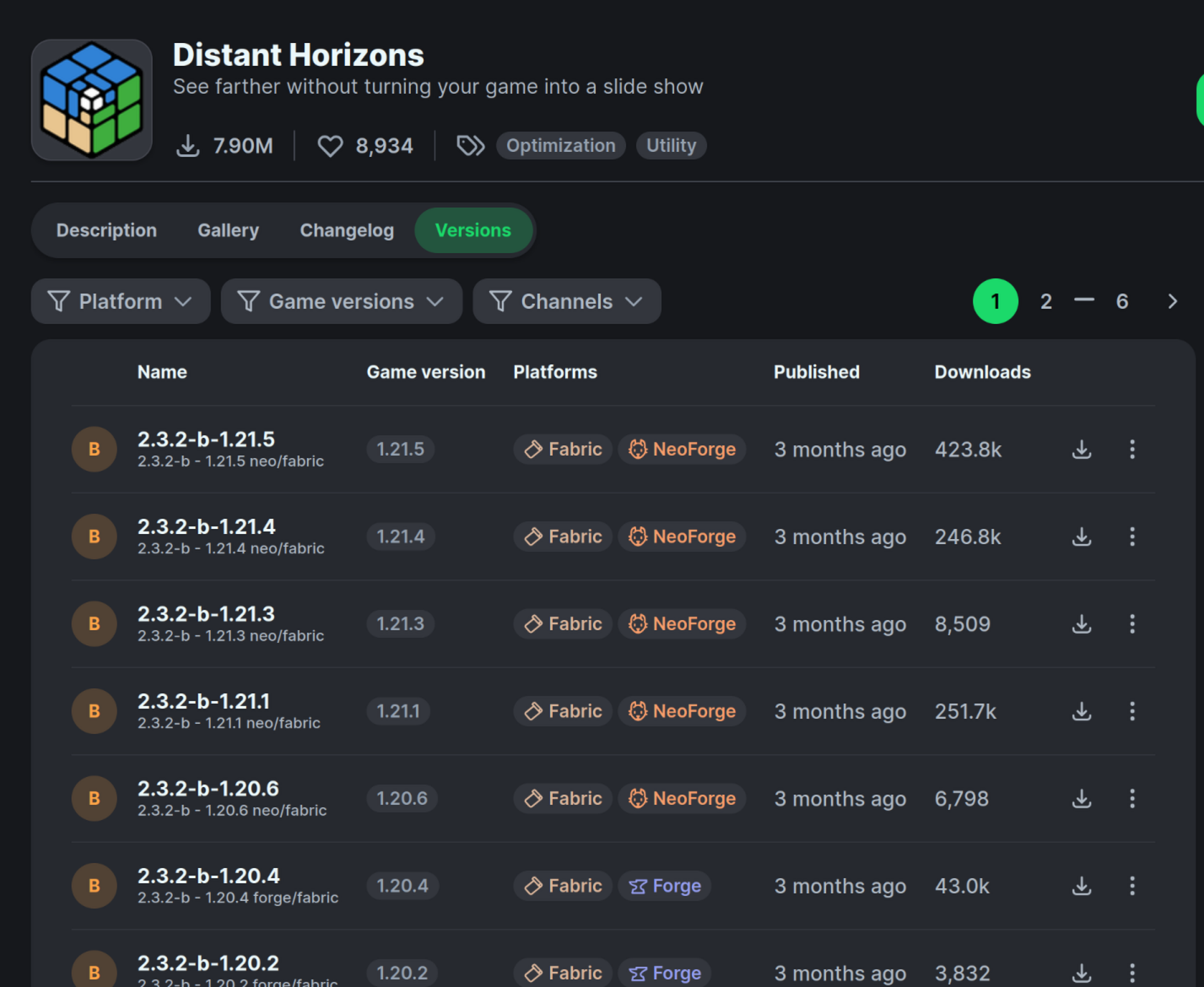Click the 251.7k download count
Image resolution: width=1204 pixels, height=987 pixels.
966,711
